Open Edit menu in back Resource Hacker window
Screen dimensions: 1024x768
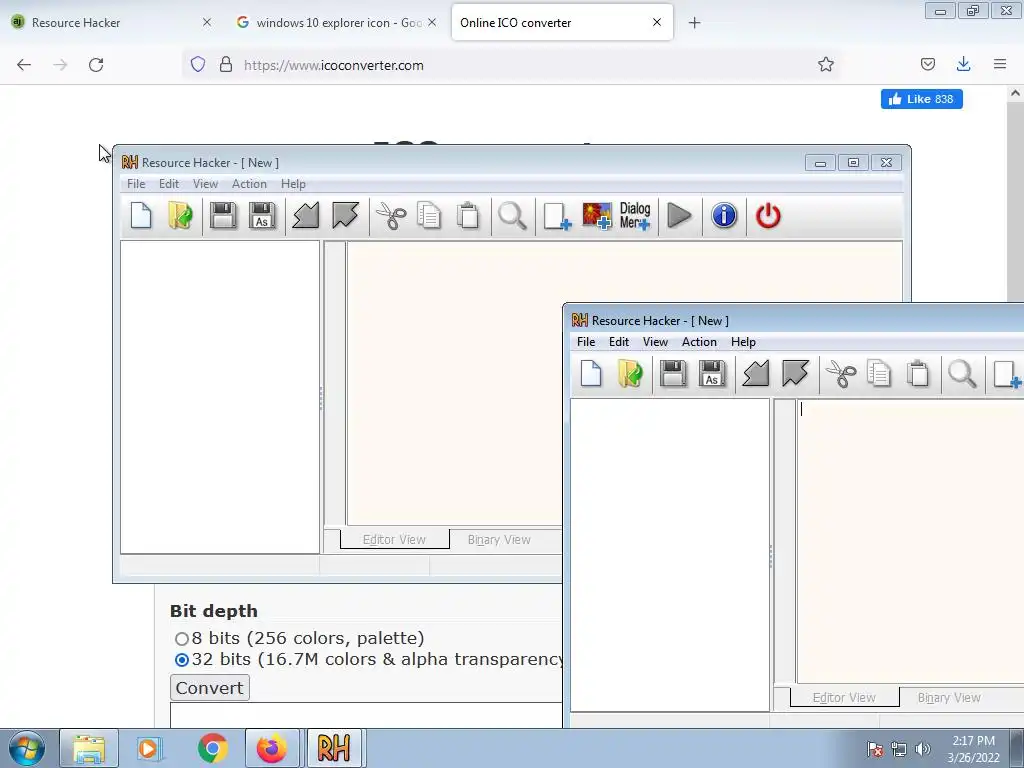coord(168,184)
